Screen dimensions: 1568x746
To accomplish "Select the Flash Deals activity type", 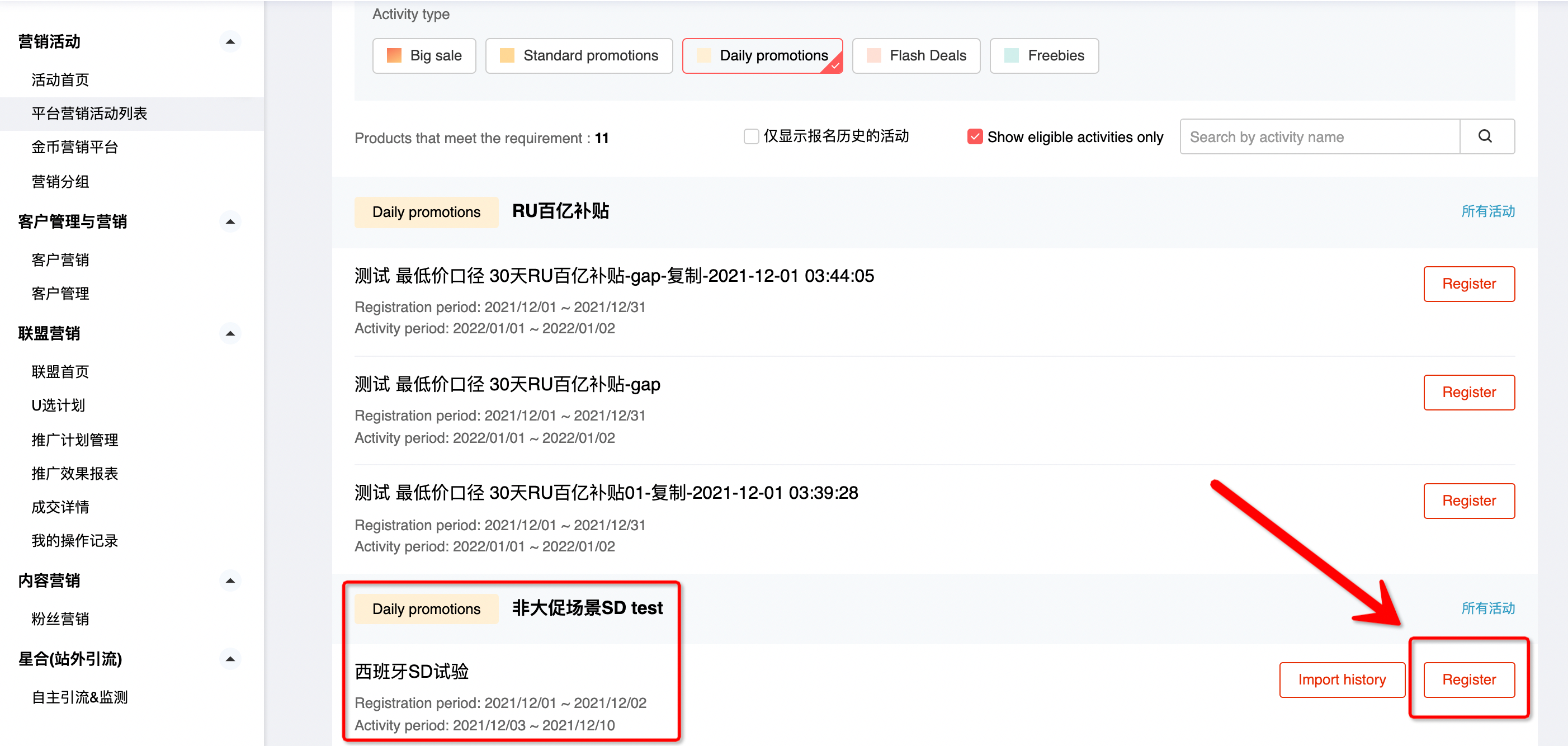I will click(915, 55).
